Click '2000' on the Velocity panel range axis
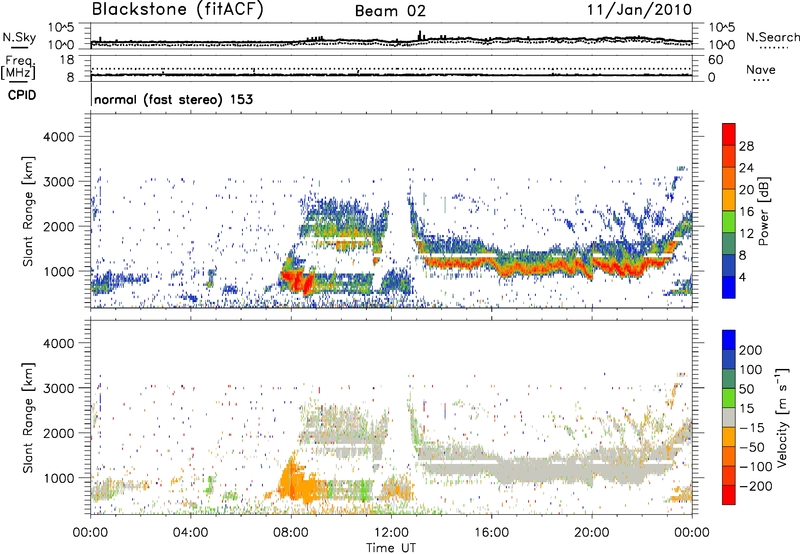Viewport: 800px width, 554px height. point(58,433)
